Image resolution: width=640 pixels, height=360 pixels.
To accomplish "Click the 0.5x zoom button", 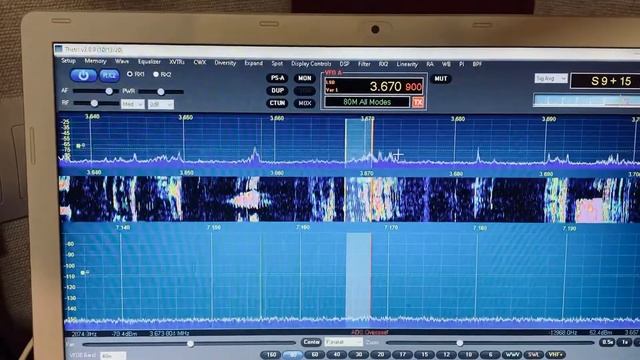I will tap(607, 342).
